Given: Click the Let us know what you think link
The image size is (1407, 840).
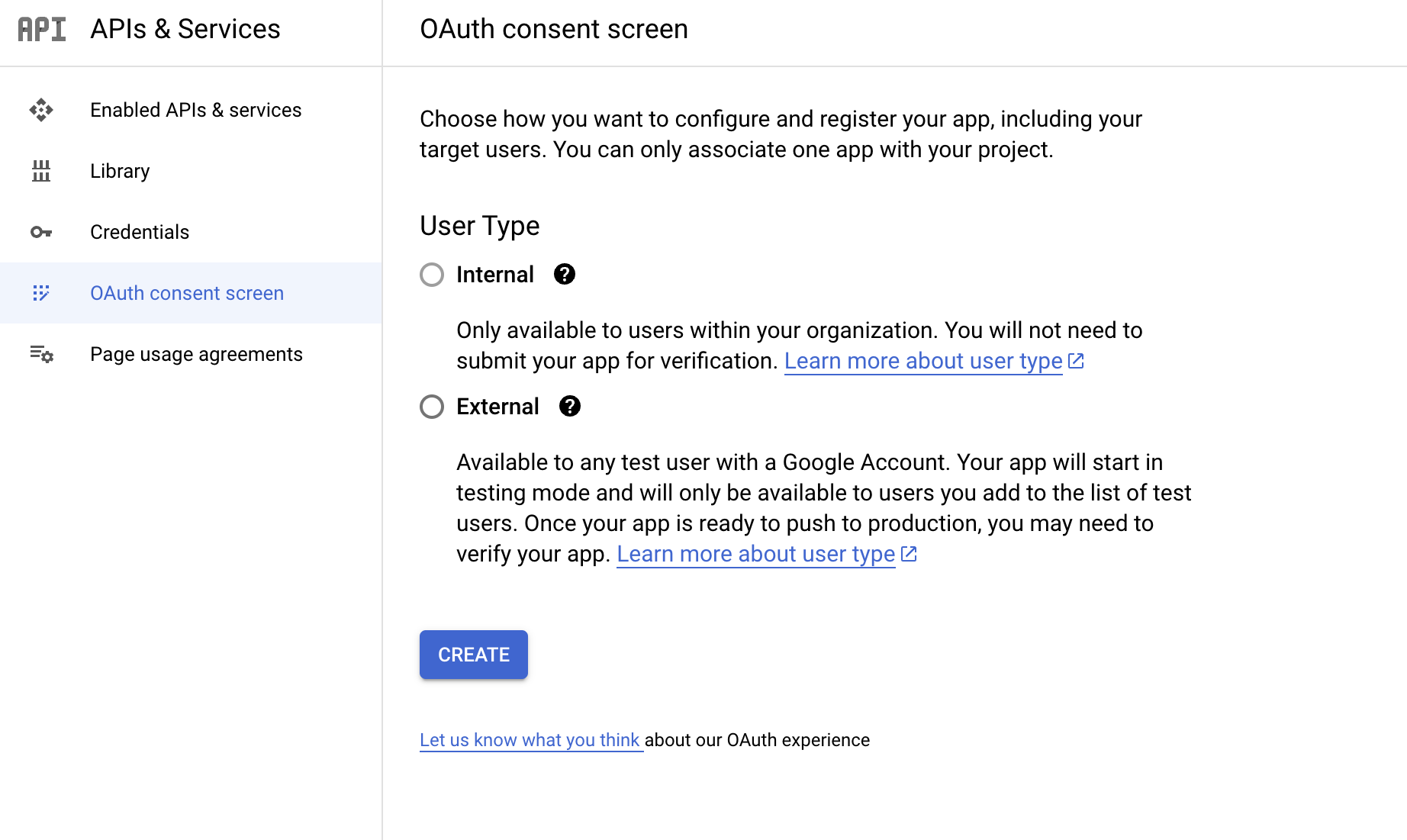Looking at the screenshot, I should [530, 739].
